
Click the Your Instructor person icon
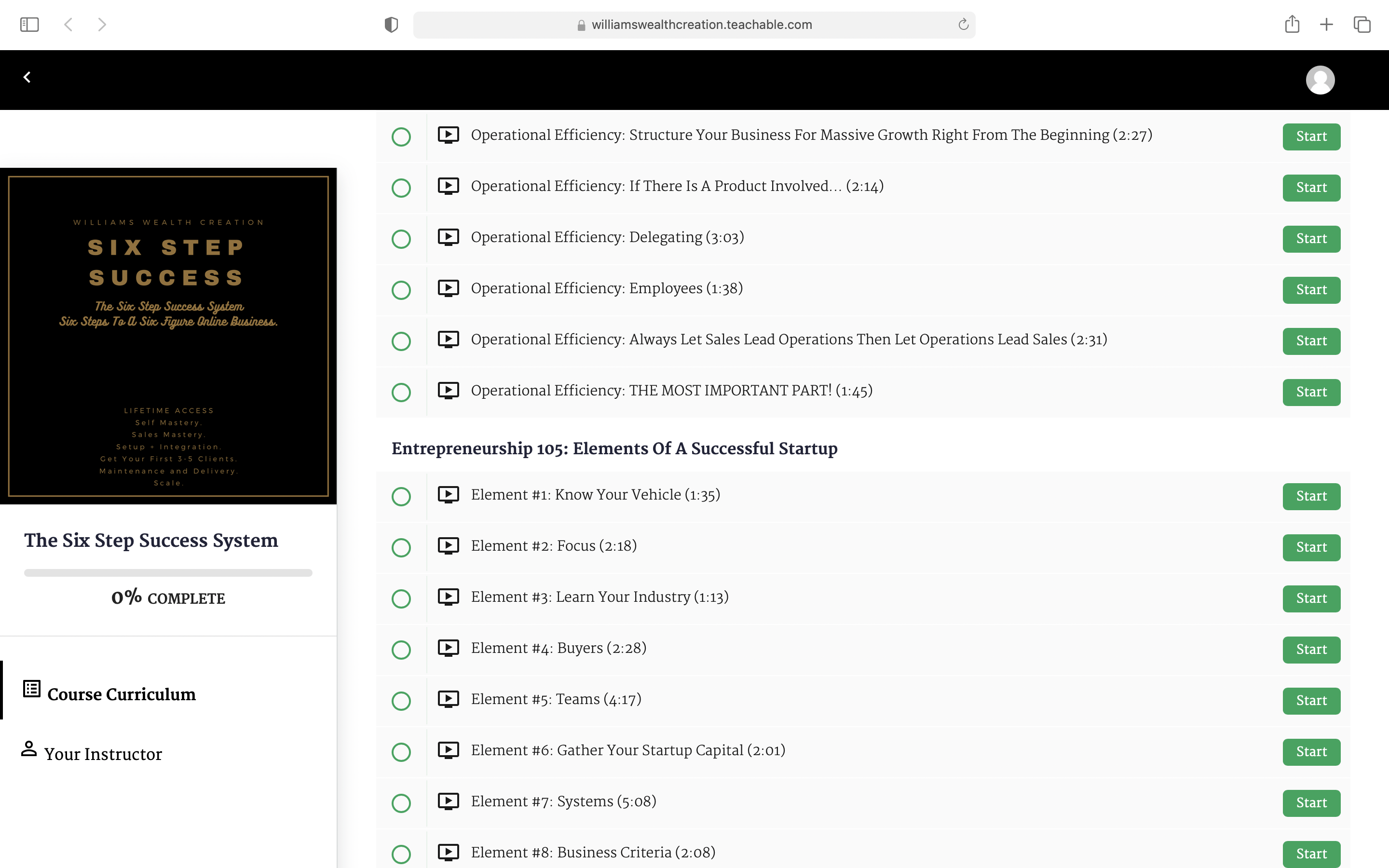pyautogui.click(x=29, y=748)
